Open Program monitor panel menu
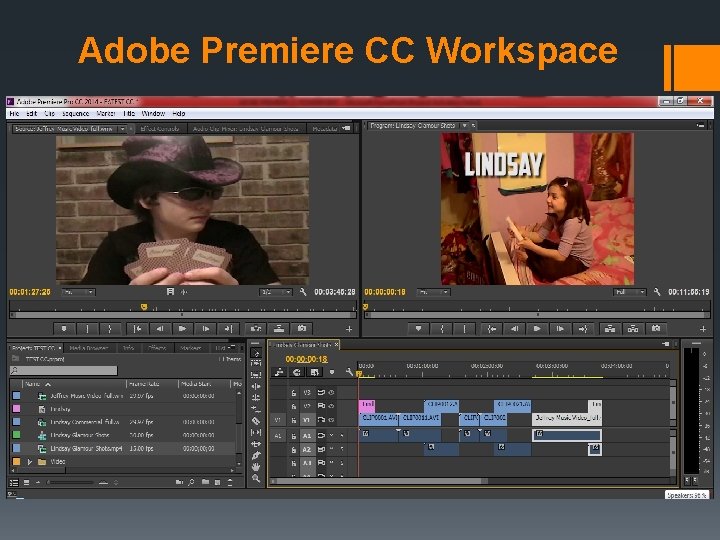720x540 pixels. 700,125
